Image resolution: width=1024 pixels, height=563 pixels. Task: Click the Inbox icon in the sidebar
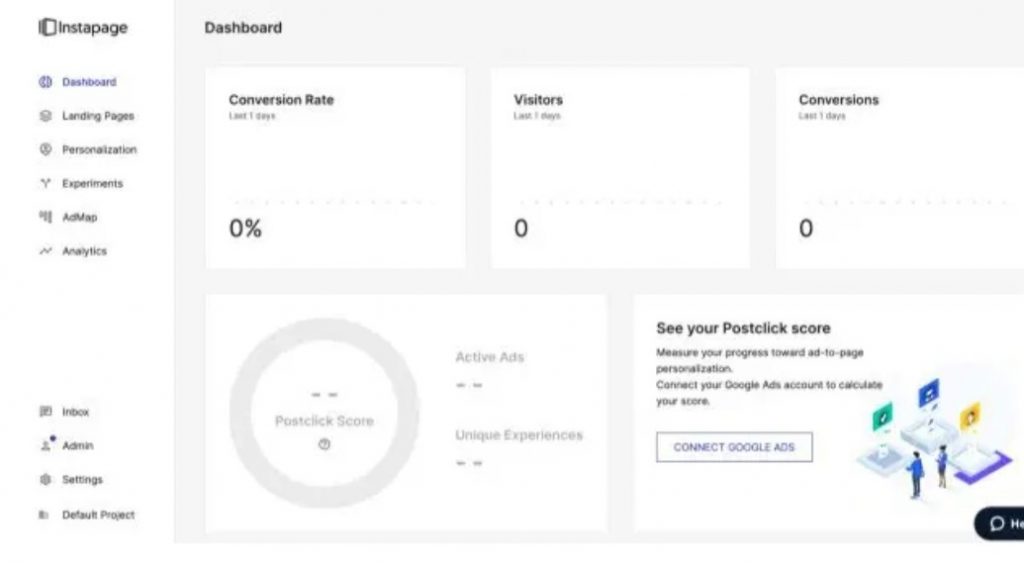45,412
